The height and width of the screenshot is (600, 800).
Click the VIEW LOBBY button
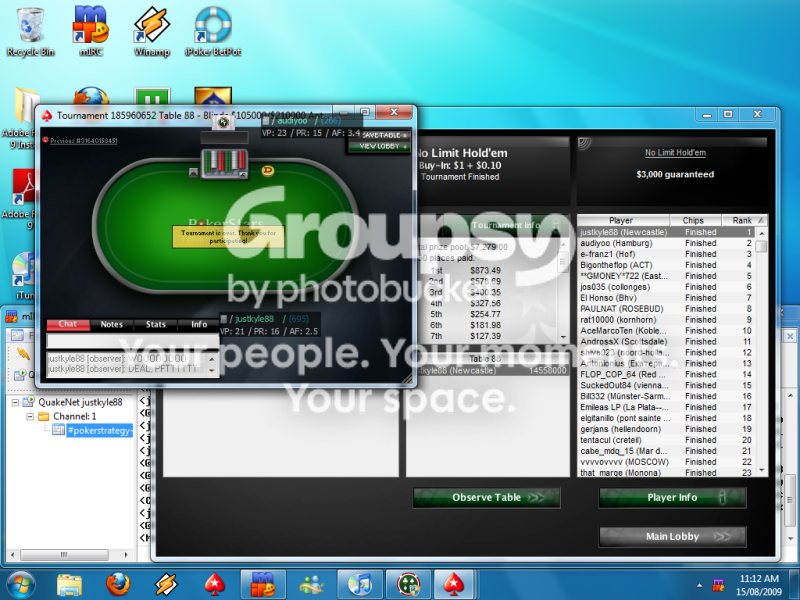pos(379,146)
